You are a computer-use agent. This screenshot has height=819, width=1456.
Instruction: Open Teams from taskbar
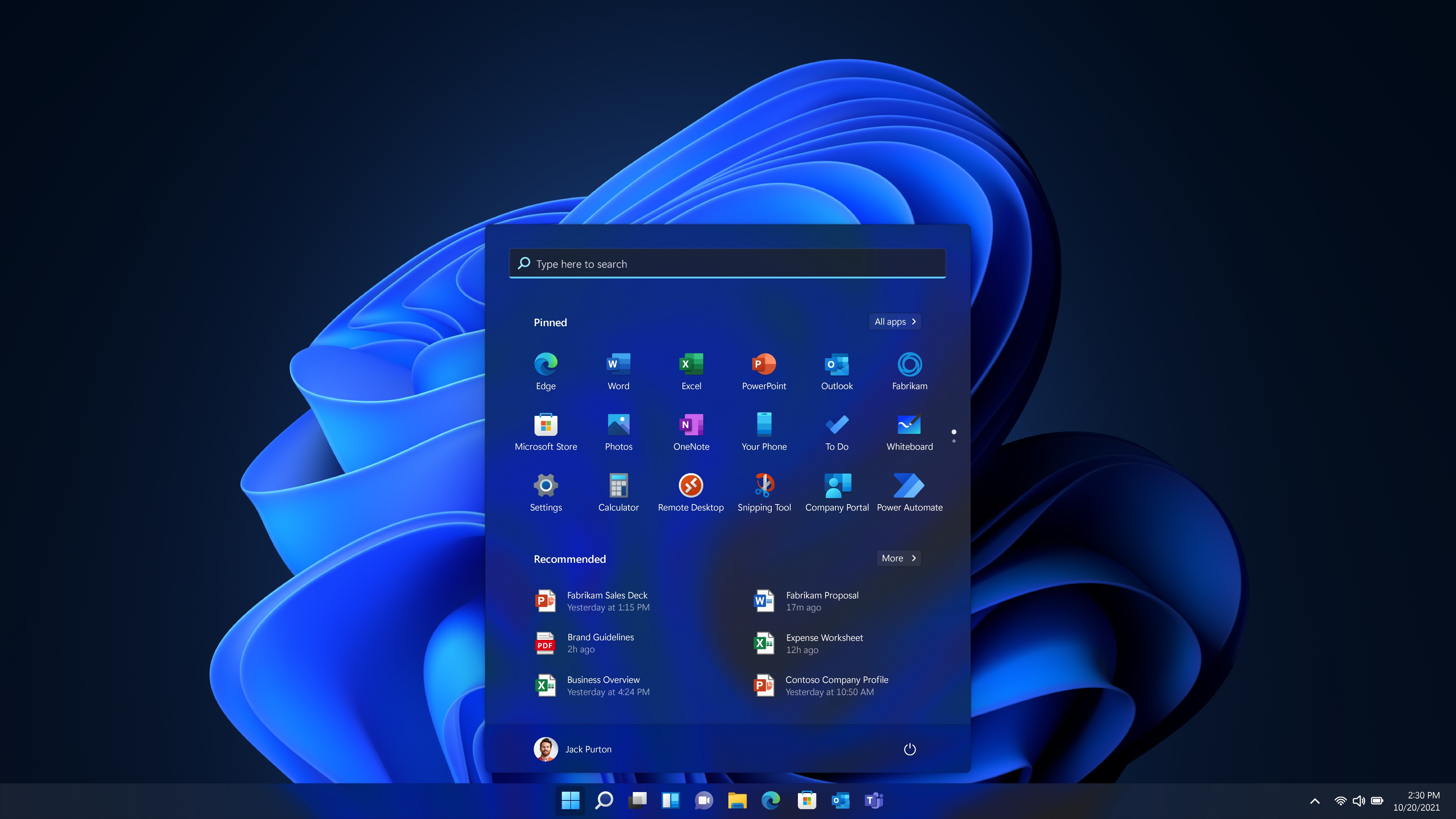pyautogui.click(x=873, y=800)
